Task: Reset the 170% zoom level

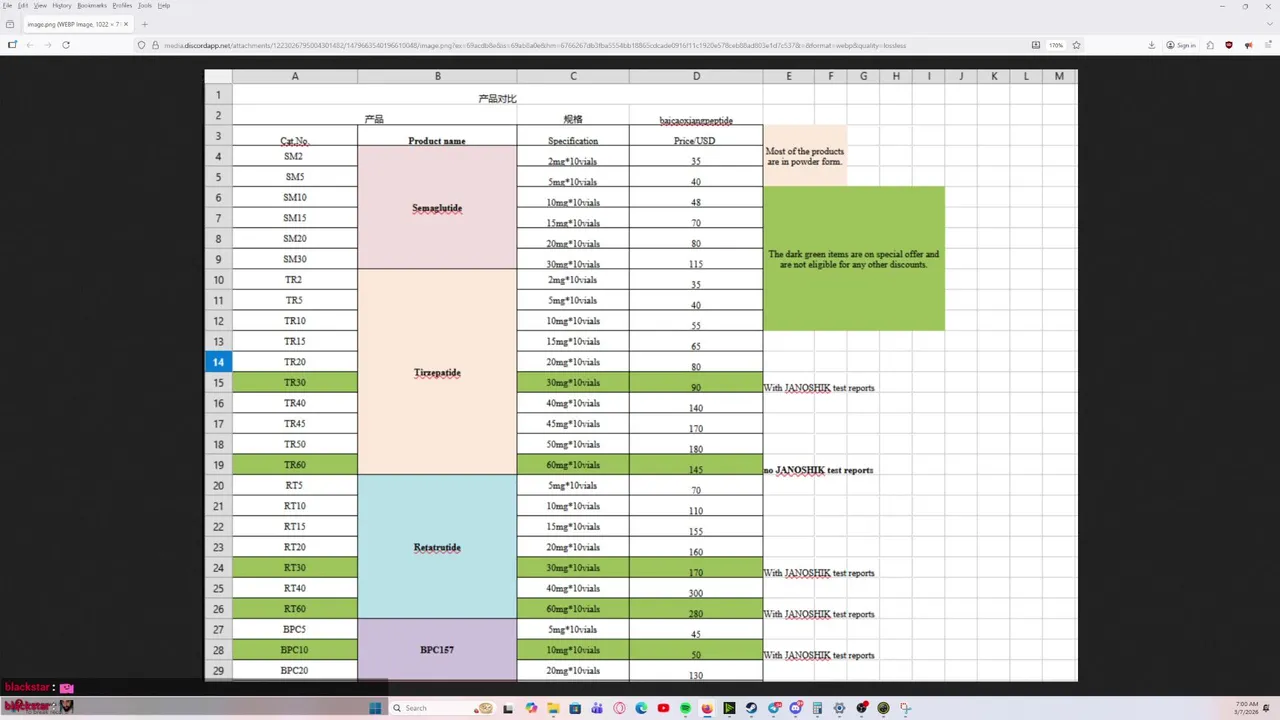Action: coord(1056,45)
